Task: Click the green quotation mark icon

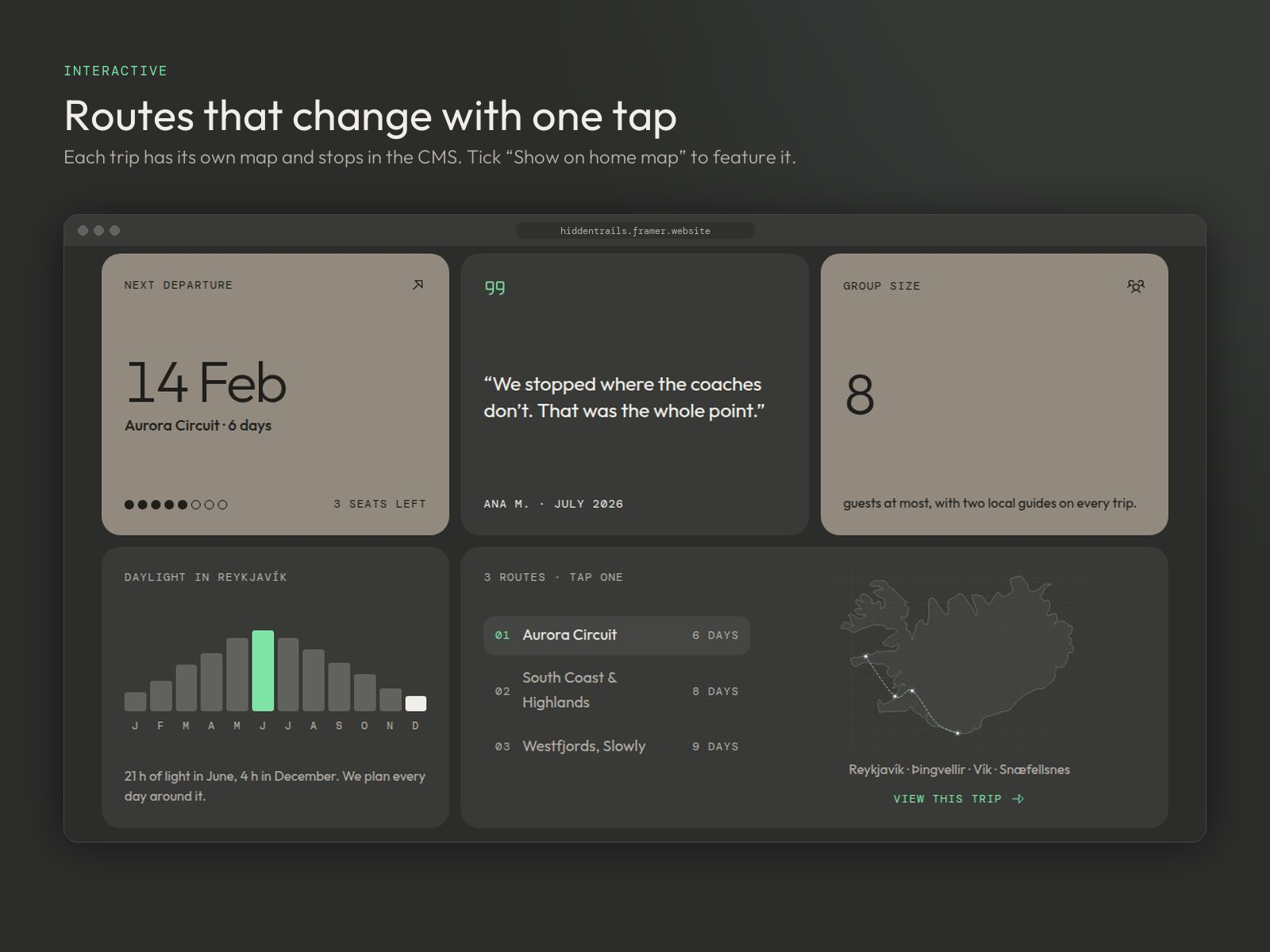Action: coord(495,287)
